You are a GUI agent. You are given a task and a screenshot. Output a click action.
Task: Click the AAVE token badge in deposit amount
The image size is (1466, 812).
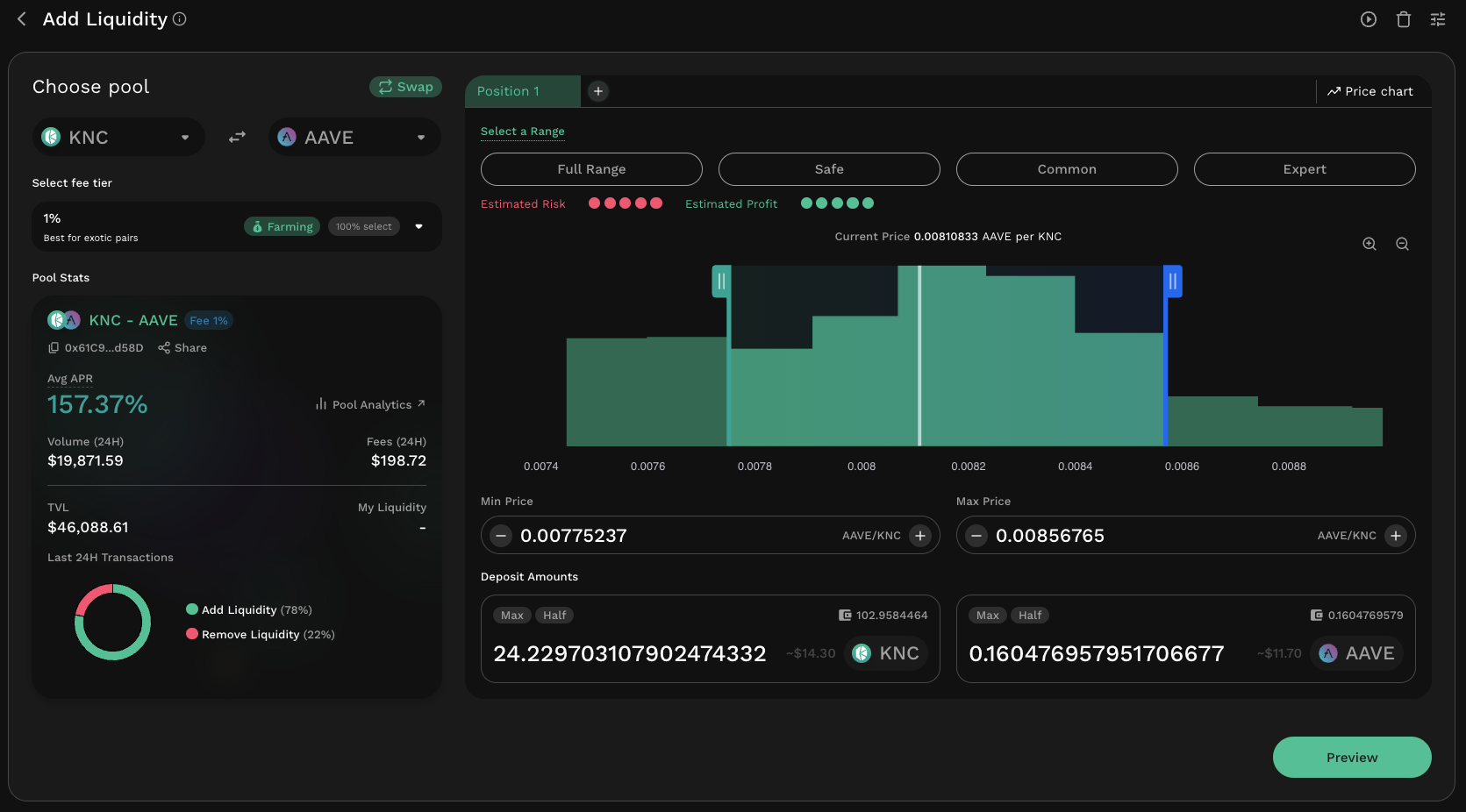[x=1357, y=653]
